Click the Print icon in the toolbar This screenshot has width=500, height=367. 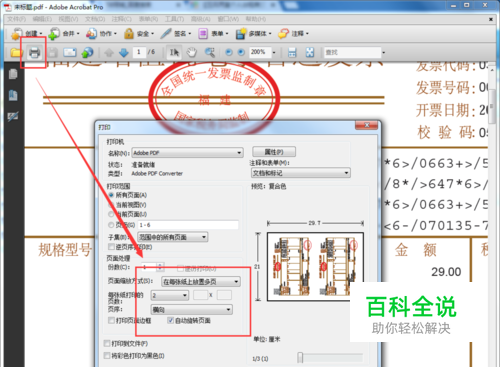34,52
